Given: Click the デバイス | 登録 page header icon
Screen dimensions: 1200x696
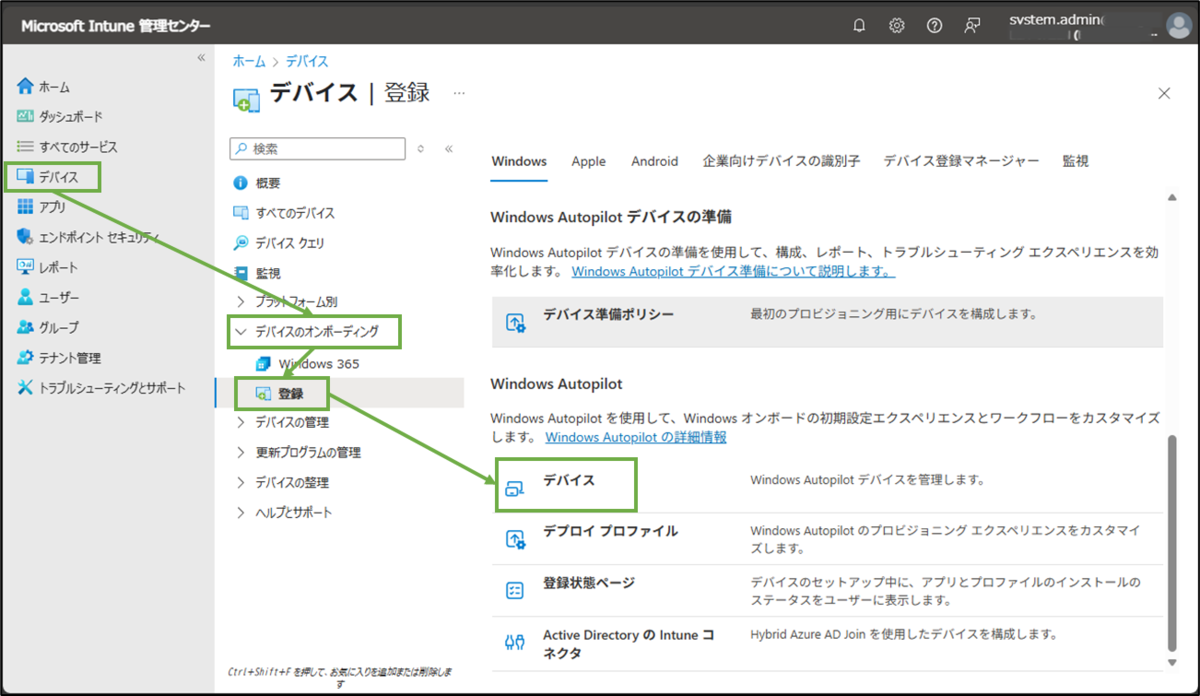Looking at the screenshot, I should 246,99.
